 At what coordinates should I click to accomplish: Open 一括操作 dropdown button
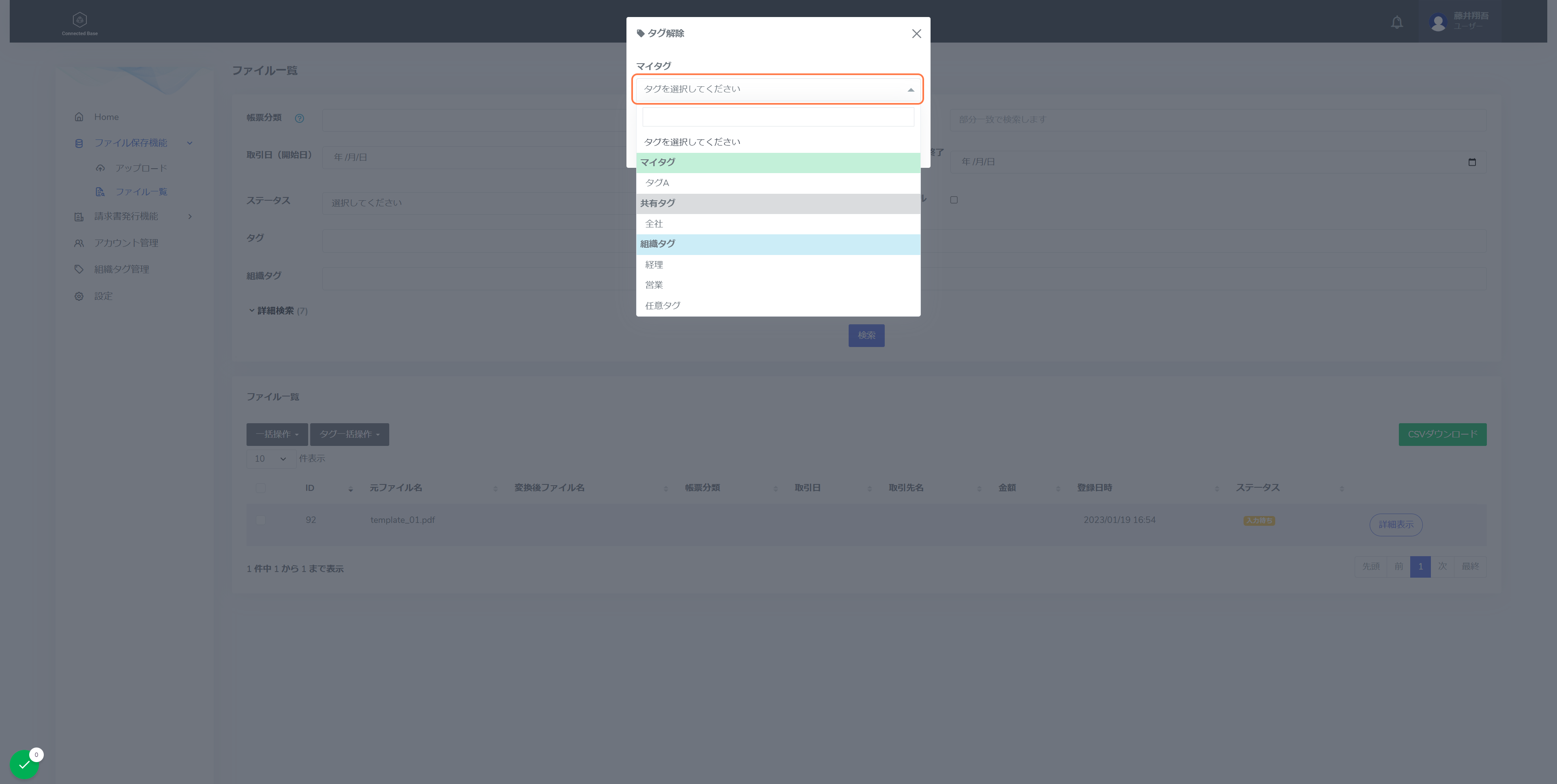tap(277, 435)
